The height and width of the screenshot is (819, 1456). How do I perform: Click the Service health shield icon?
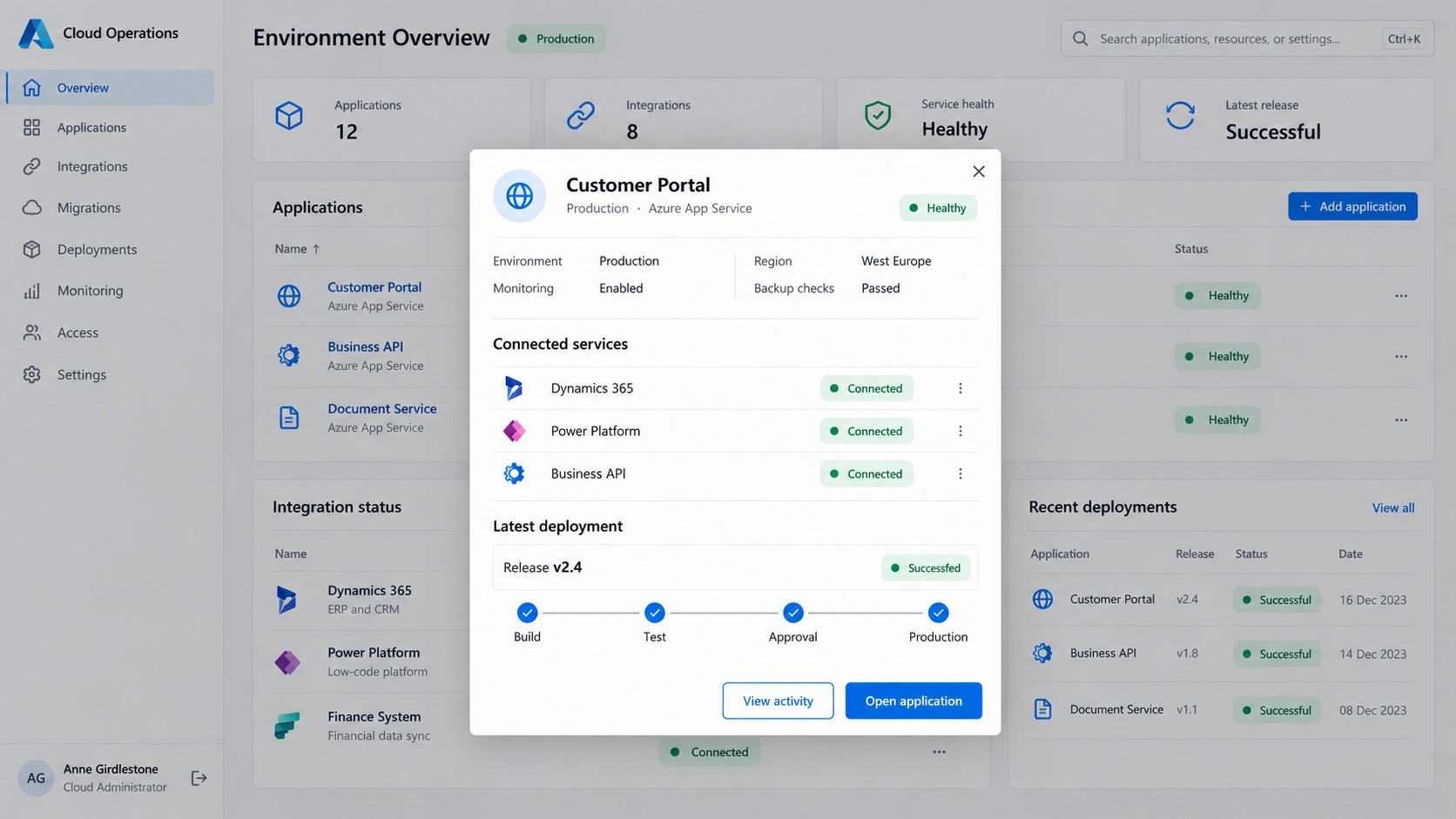878,115
